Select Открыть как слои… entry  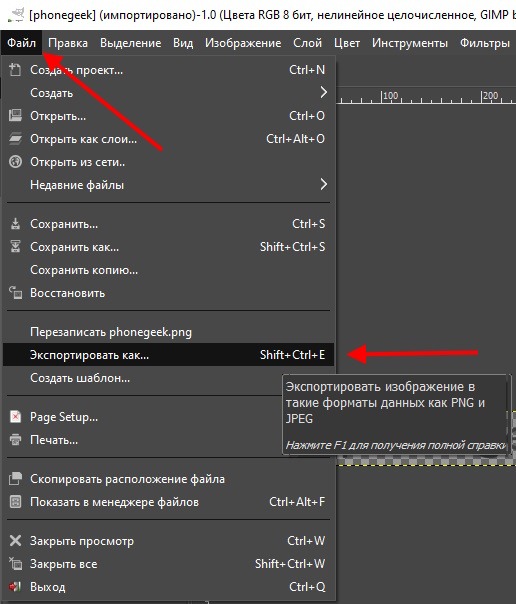(x=168, y=139)
